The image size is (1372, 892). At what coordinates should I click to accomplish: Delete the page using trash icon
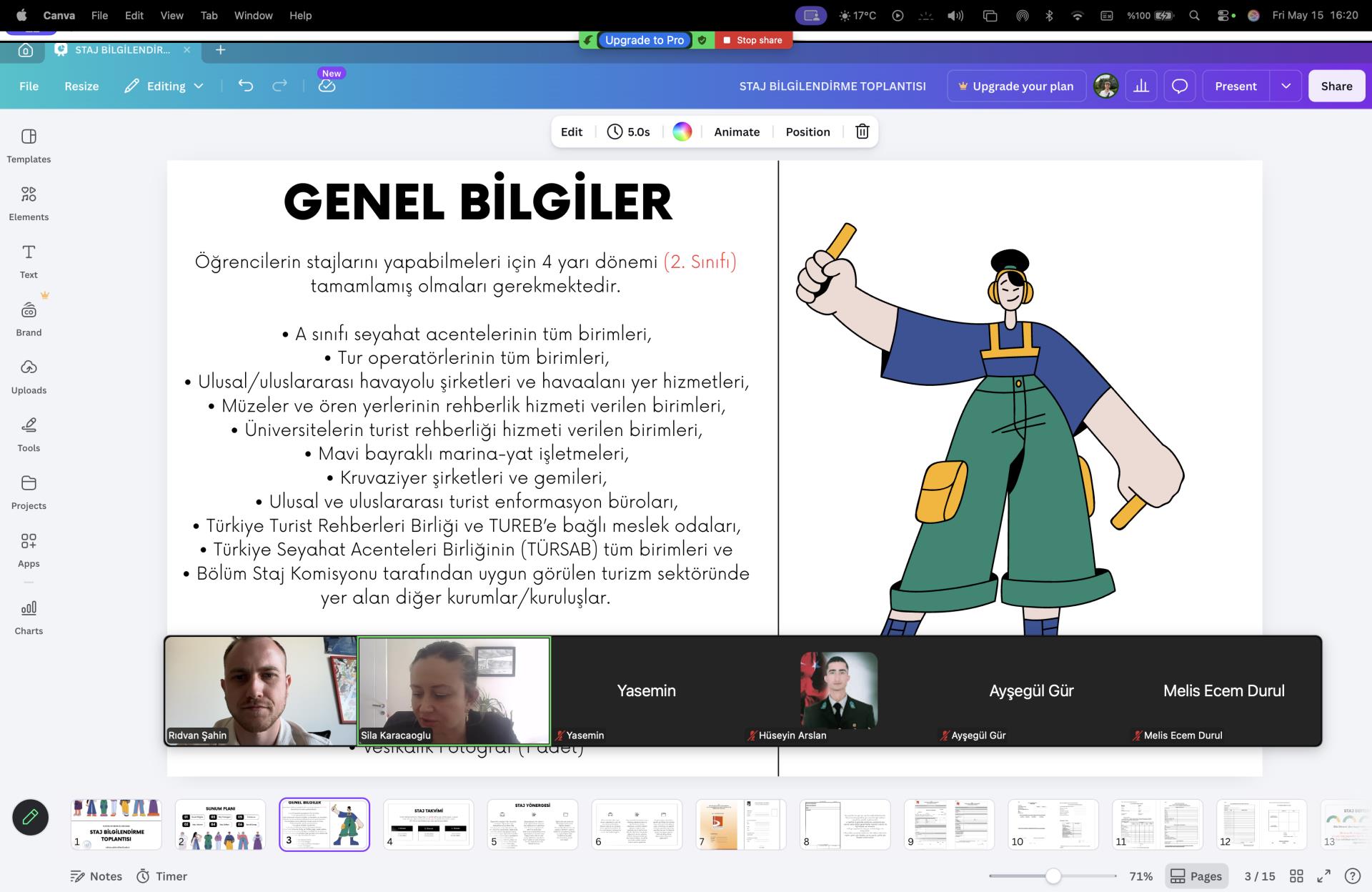coord(863,132)
